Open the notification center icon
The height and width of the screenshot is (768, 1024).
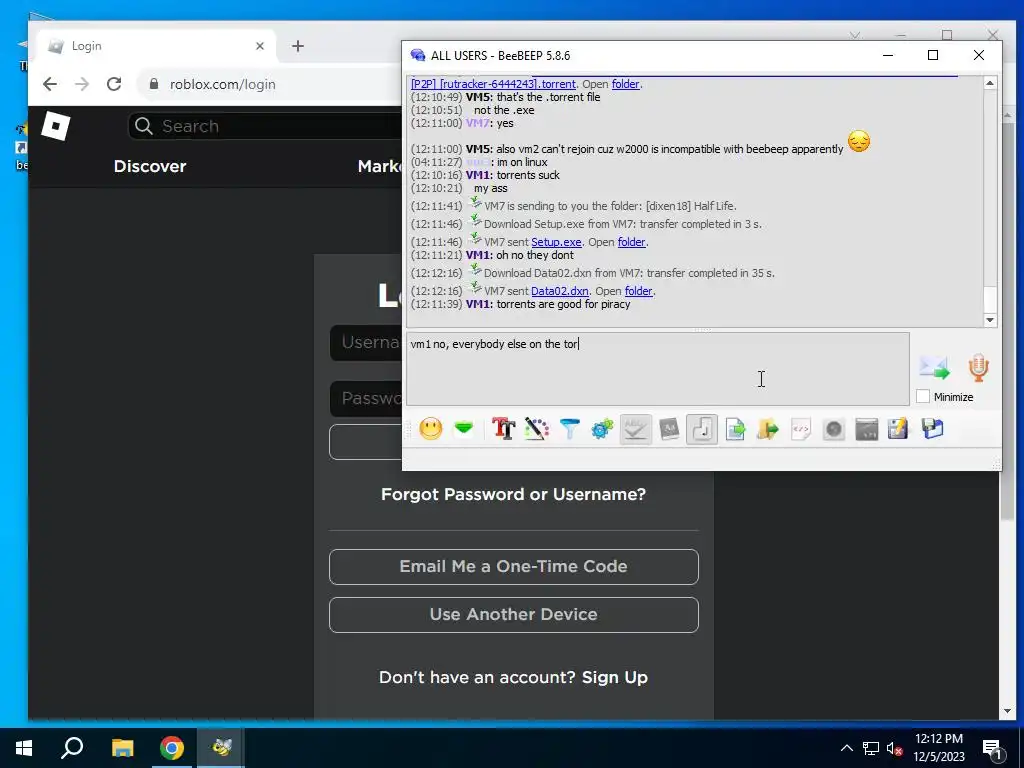(992, 749)
